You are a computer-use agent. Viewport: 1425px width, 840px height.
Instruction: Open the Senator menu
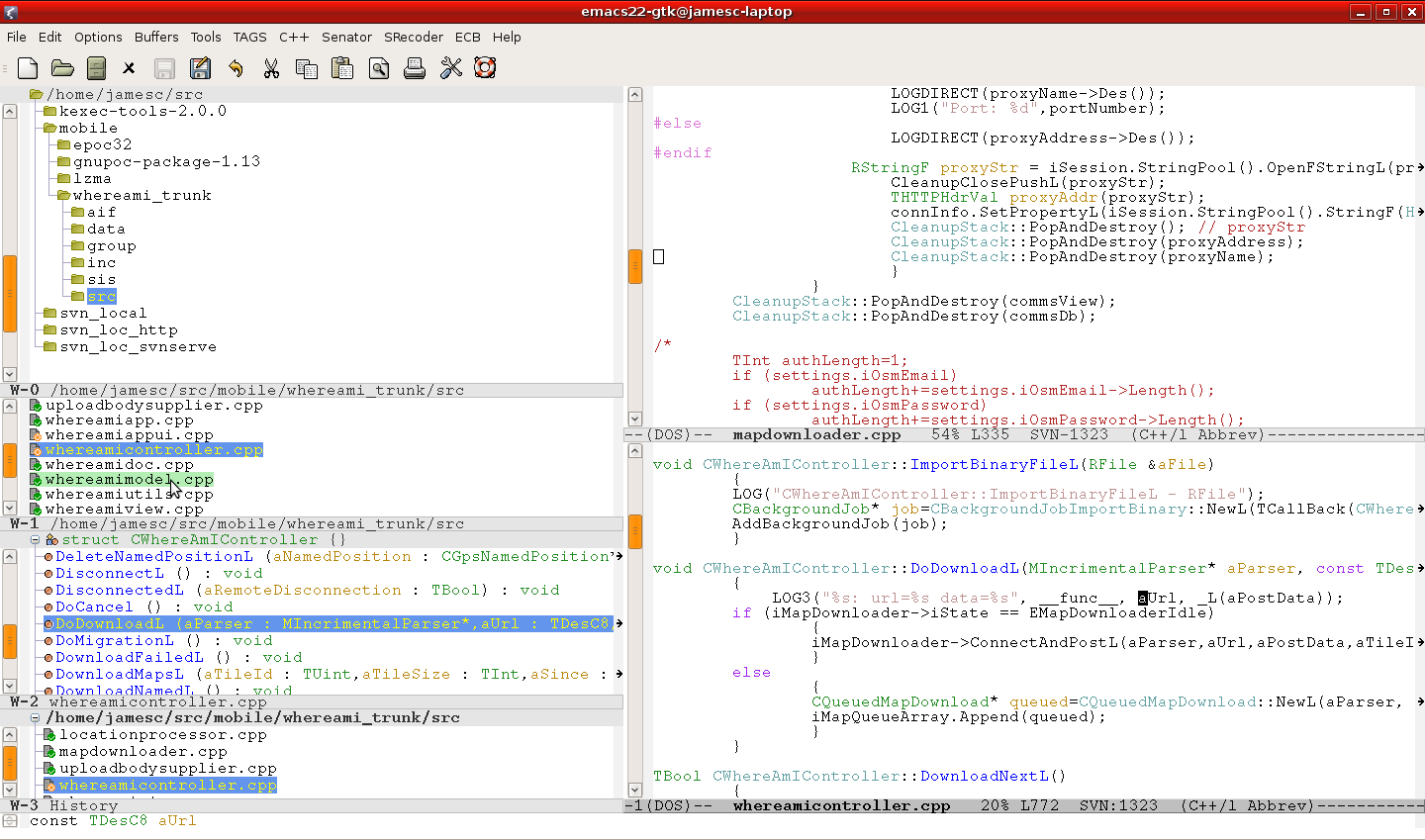pyautogui.click(x=346, y=37)
